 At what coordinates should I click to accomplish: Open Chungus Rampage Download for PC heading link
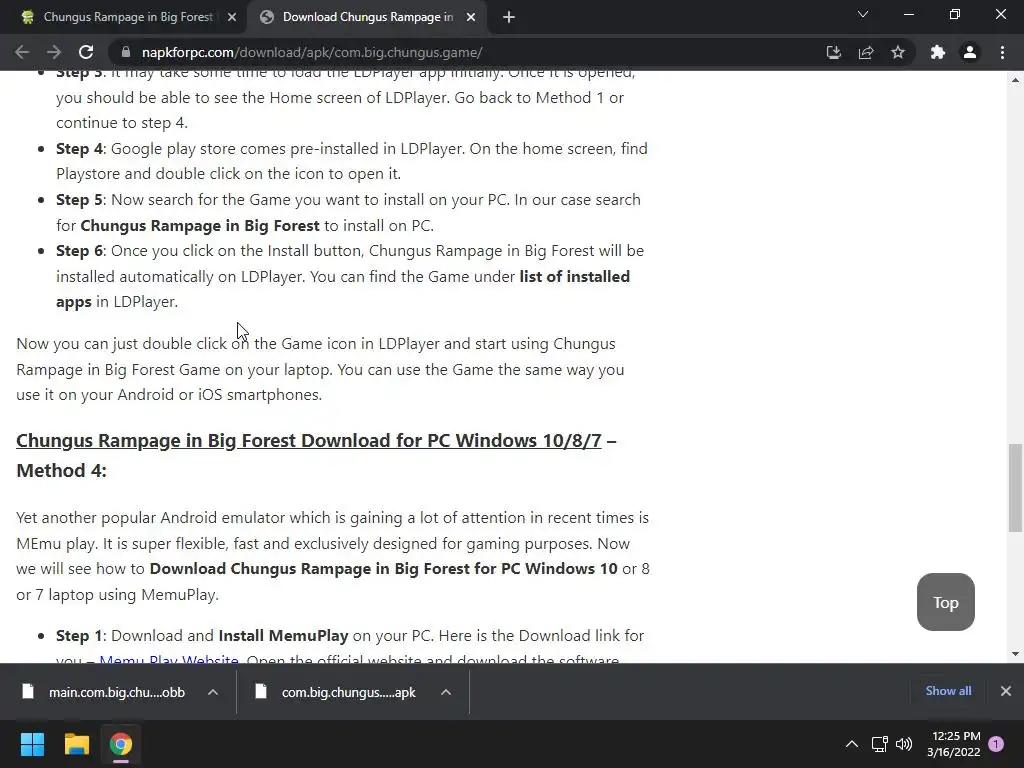click(308, 441)
